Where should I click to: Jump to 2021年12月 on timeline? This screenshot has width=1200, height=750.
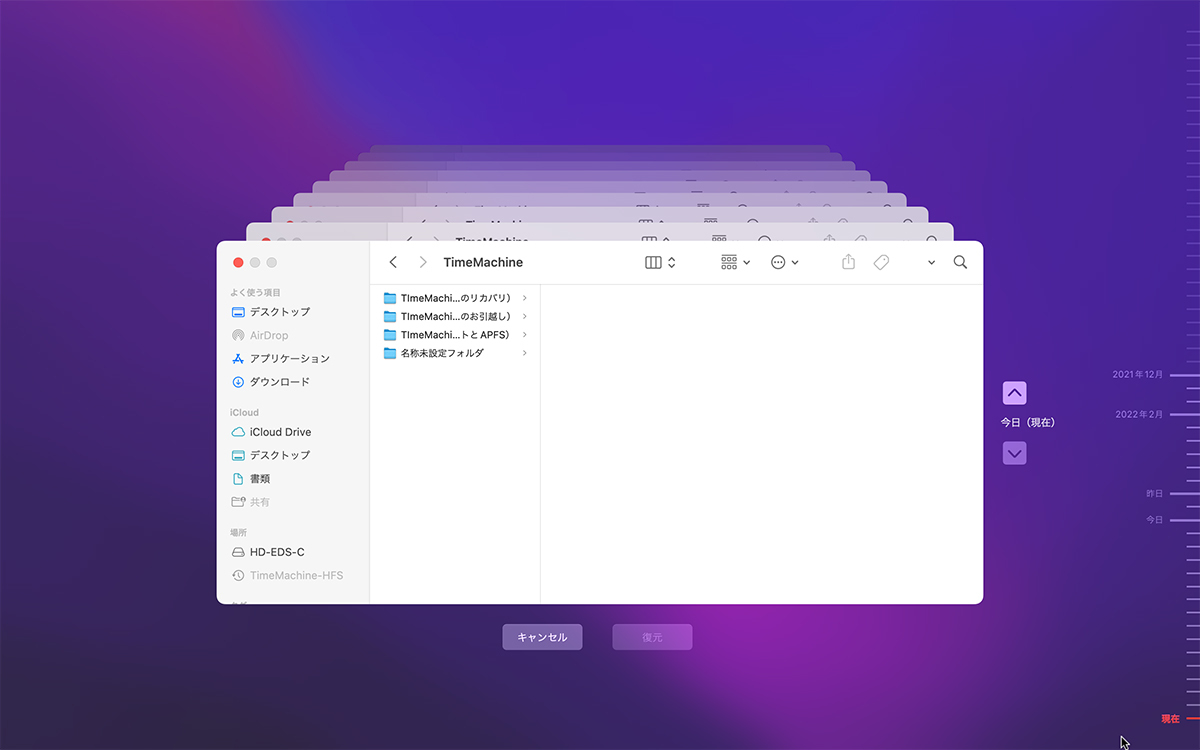[1138, 375]
